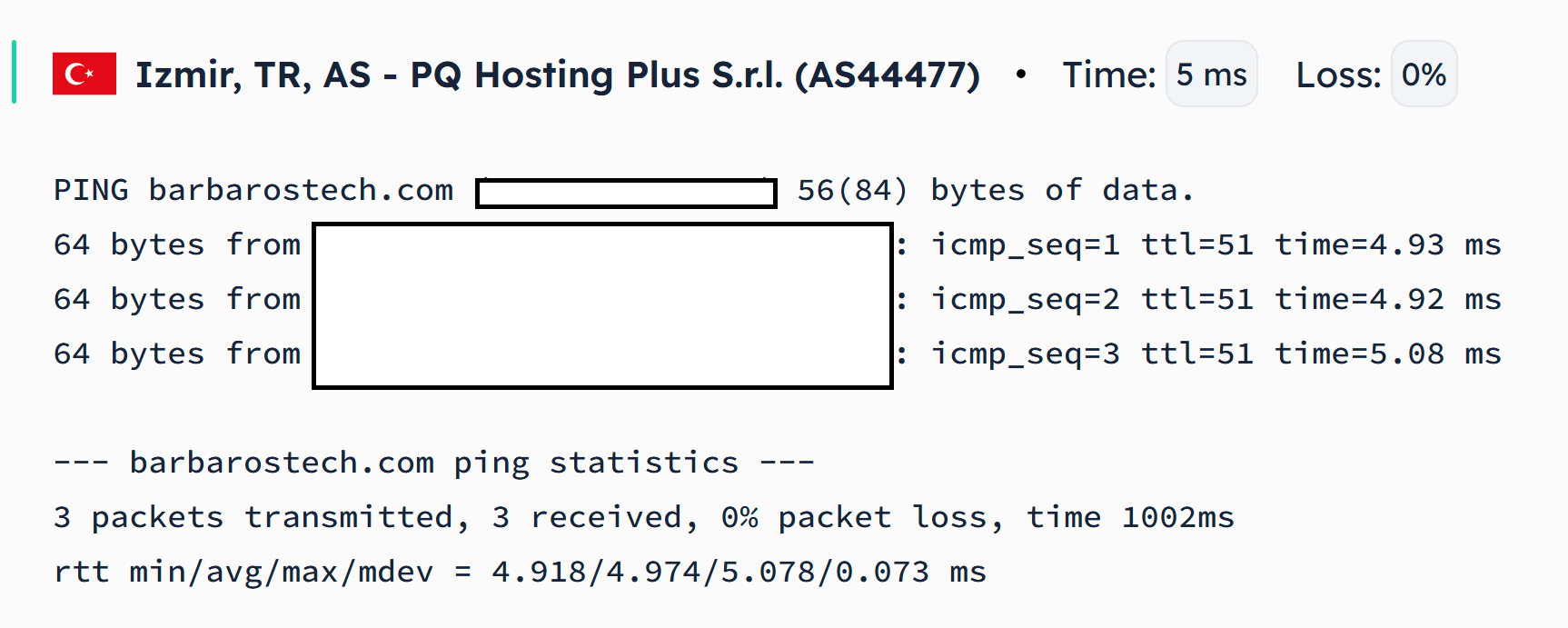The image size is (1568, 628).
Task: Select the icmp_seq=3 time=5.08 ms line
Action: [x=778, y=354]
